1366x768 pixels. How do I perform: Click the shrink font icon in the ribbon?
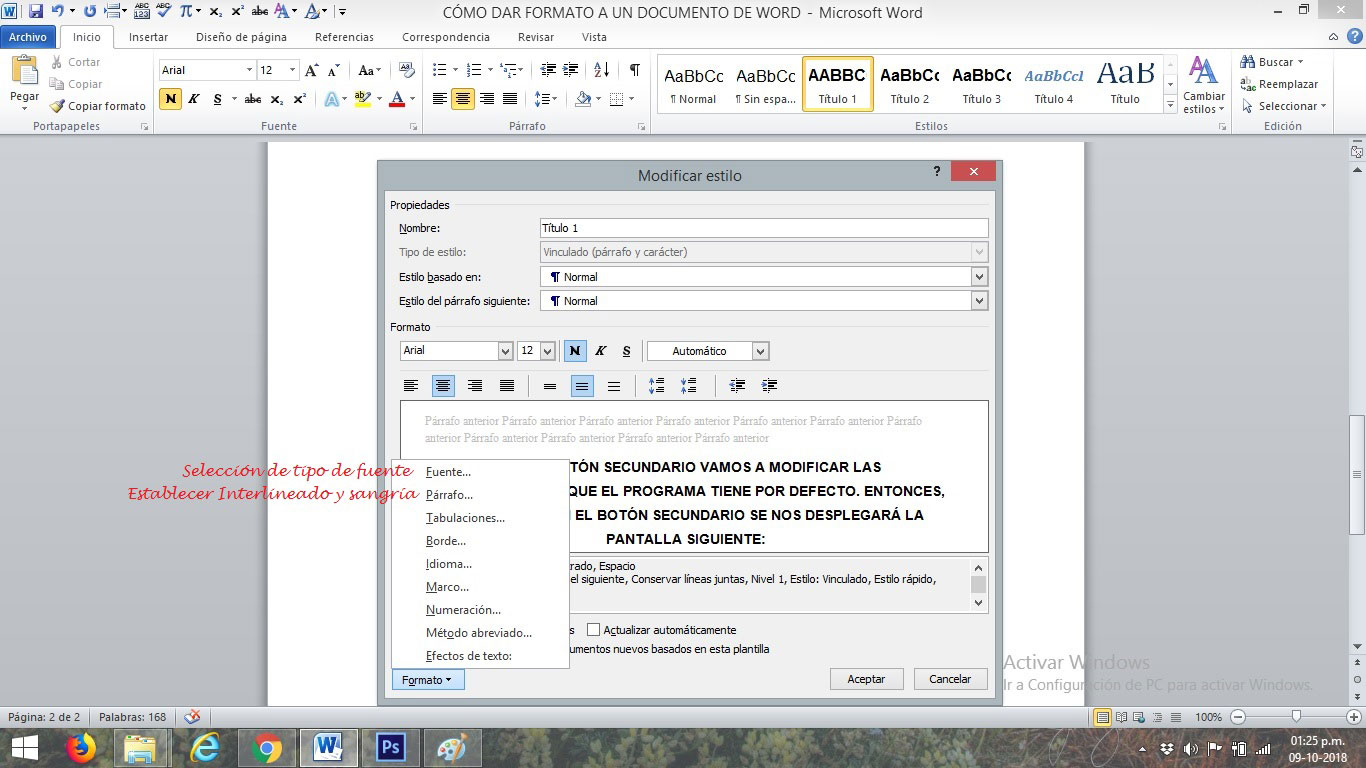click(x=335, y=70)
